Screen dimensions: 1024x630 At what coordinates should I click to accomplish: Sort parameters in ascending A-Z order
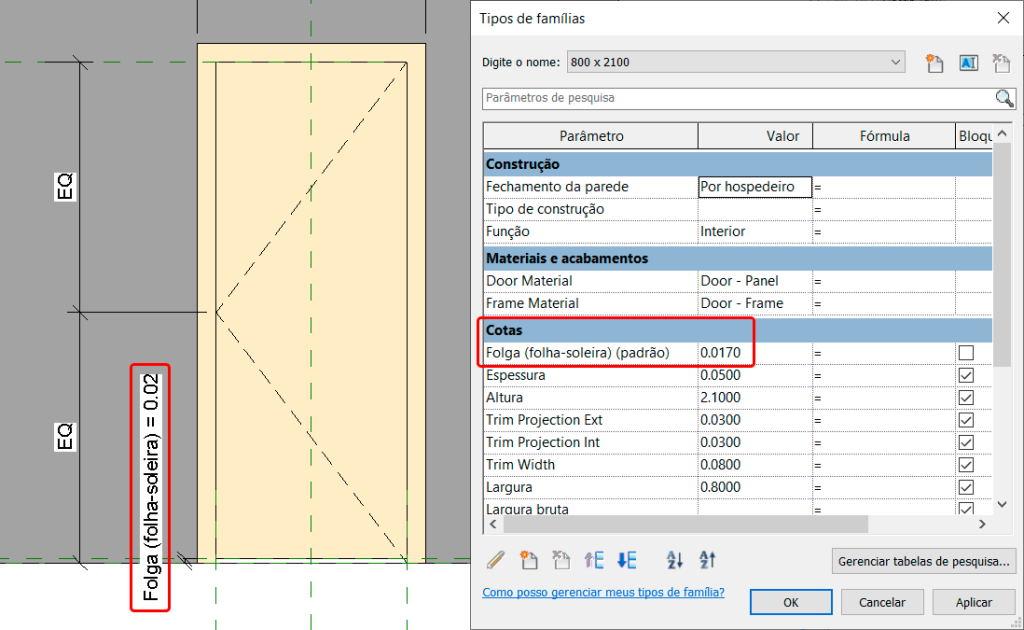(674, 560)
